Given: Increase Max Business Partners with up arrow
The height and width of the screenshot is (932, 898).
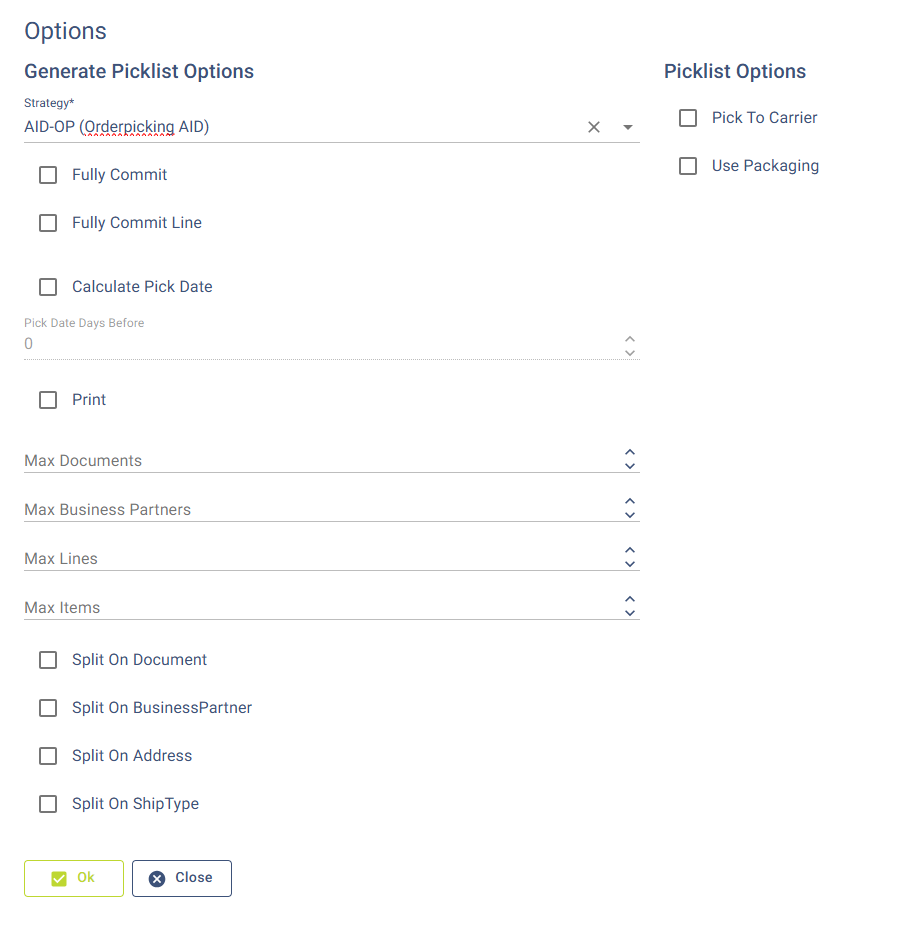Looking at the screenshot, I should (630, 502).
